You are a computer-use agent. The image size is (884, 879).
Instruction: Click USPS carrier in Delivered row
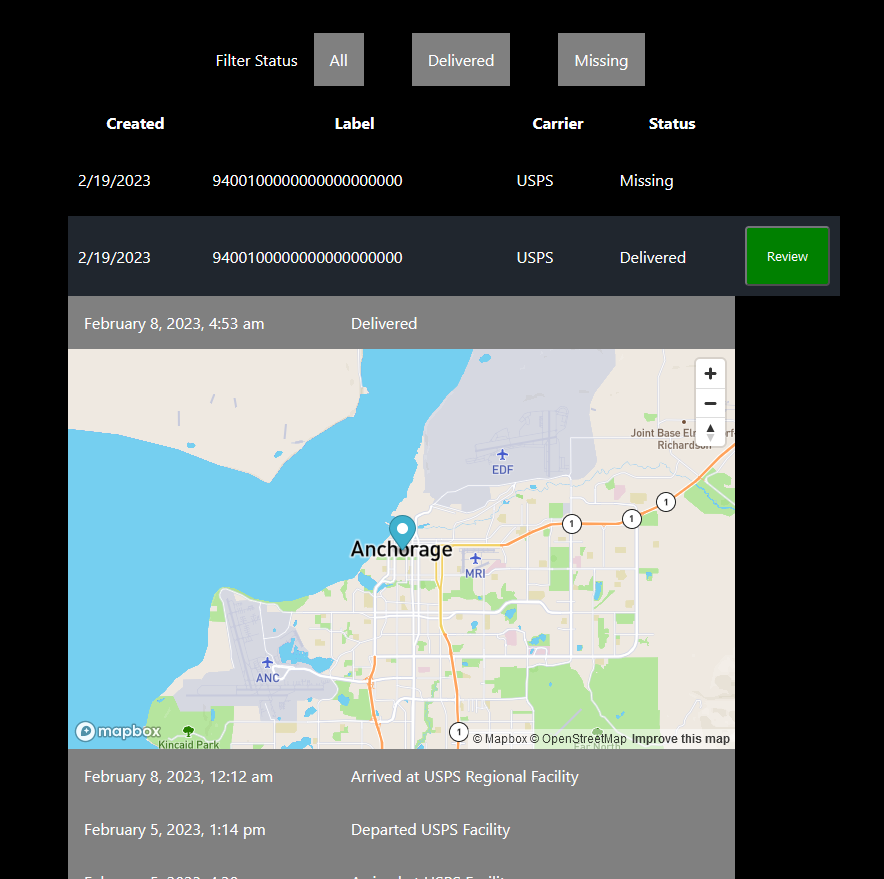pyautogui.click(x=534, y=257)
